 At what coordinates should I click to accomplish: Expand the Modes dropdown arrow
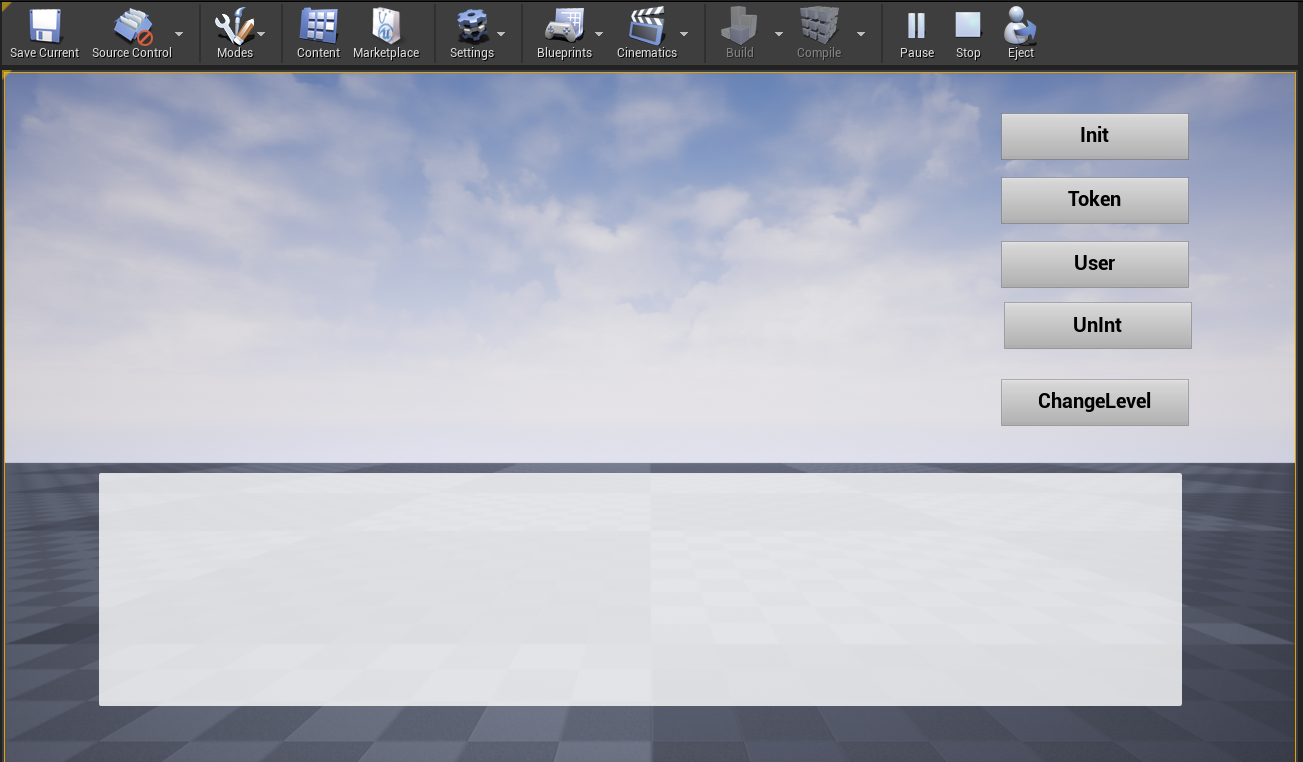262,34
